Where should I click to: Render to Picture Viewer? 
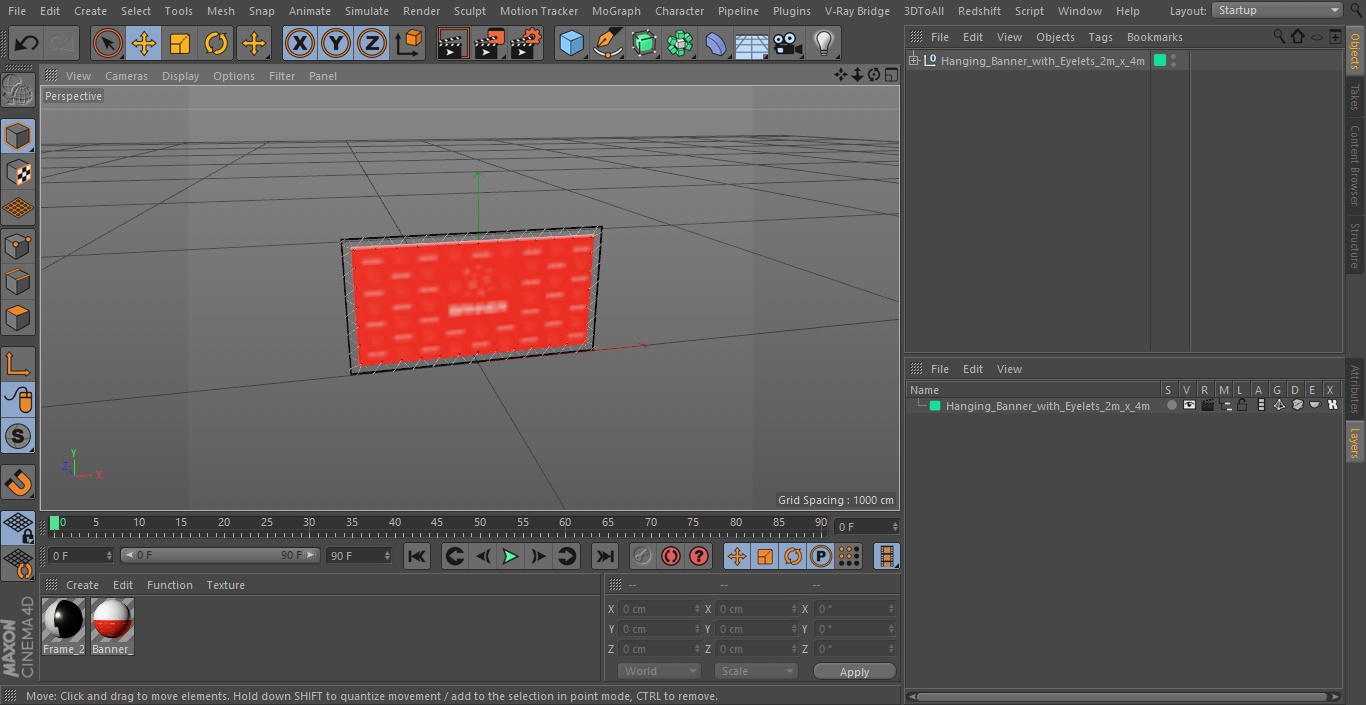click(x=489, y=44)
